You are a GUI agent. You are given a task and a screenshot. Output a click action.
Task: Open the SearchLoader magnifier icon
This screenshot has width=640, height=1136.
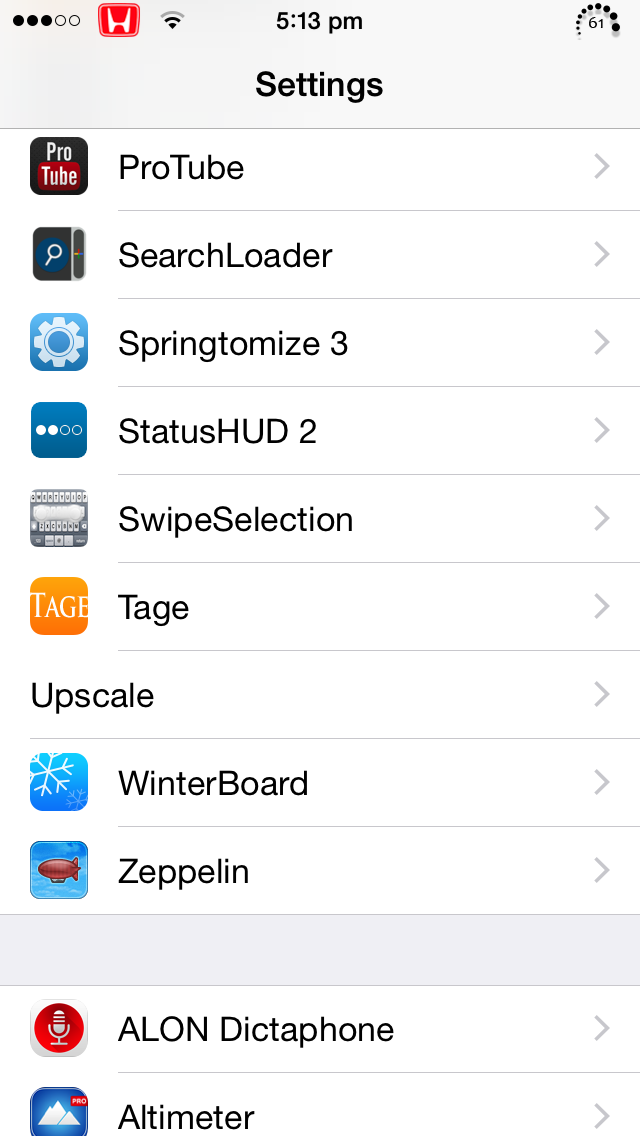click(x=59, y=254)
